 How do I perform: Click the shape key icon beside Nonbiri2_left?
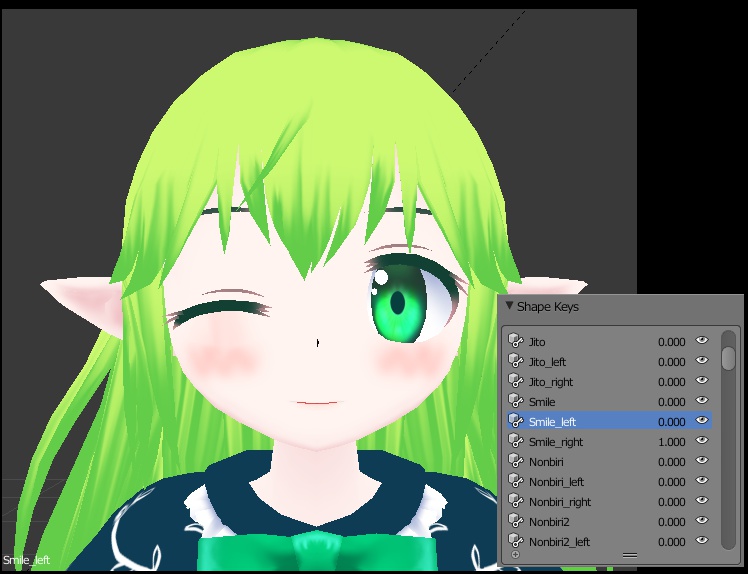tap(516, 542)
